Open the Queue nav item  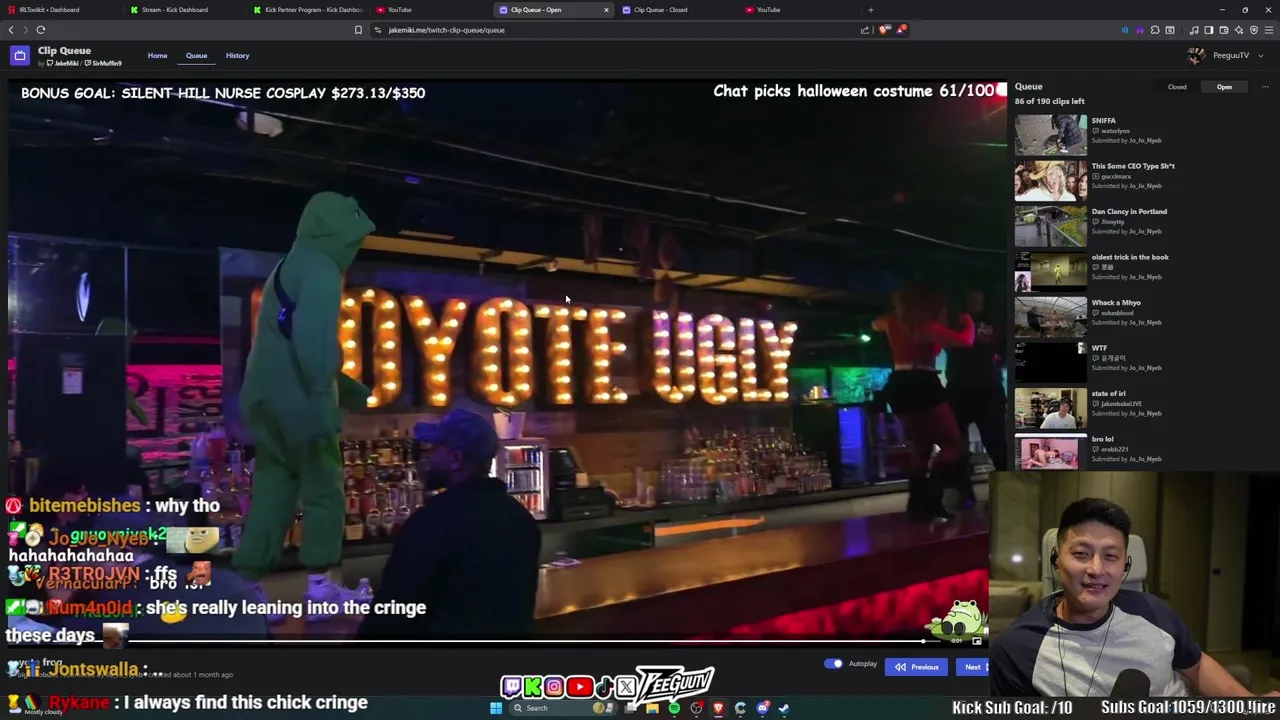(x=196, y=56)
